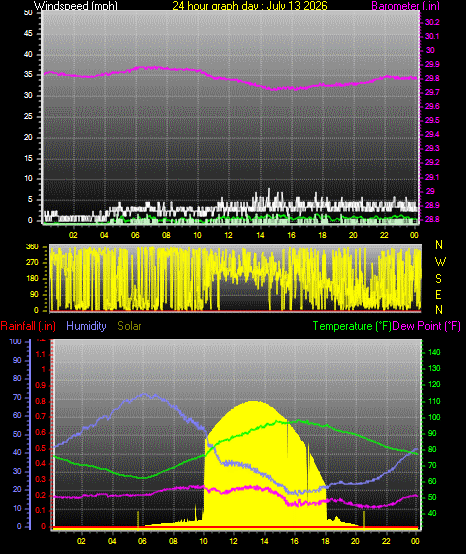Click the "Solar" legend label
466x554 pixels.
[129, 326]
